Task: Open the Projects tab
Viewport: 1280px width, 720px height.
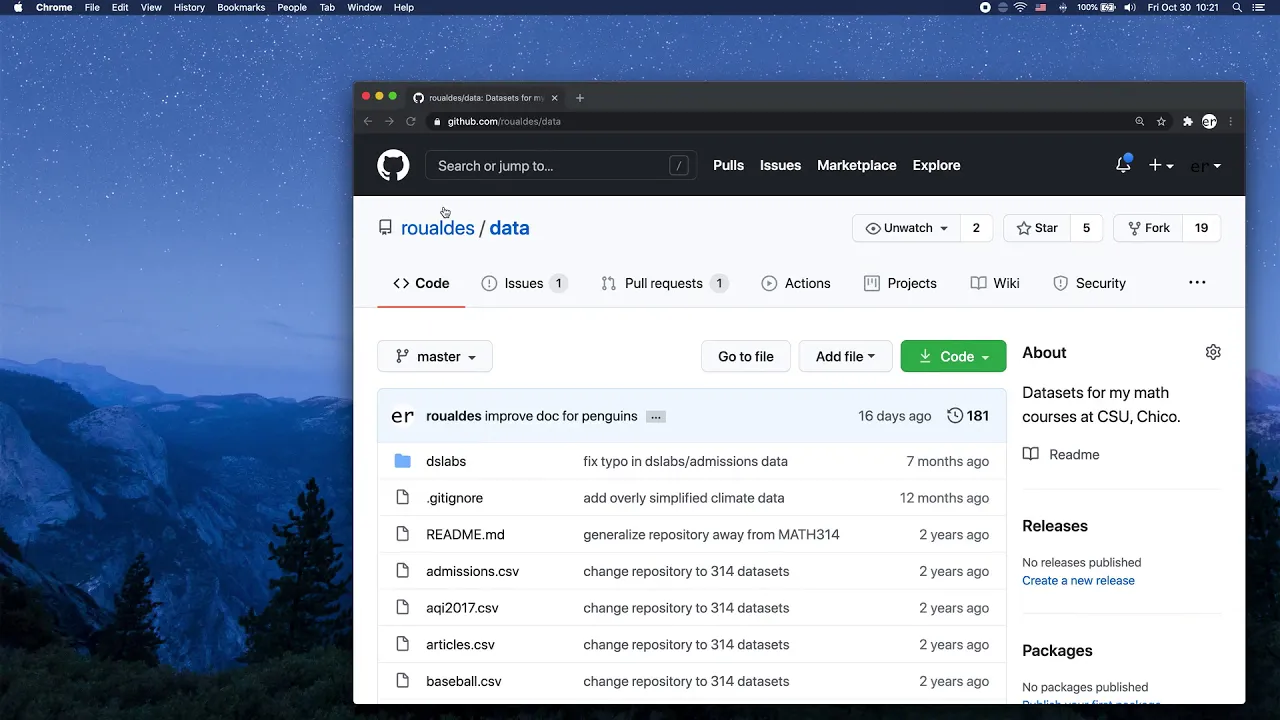Action: pos(900,283)
